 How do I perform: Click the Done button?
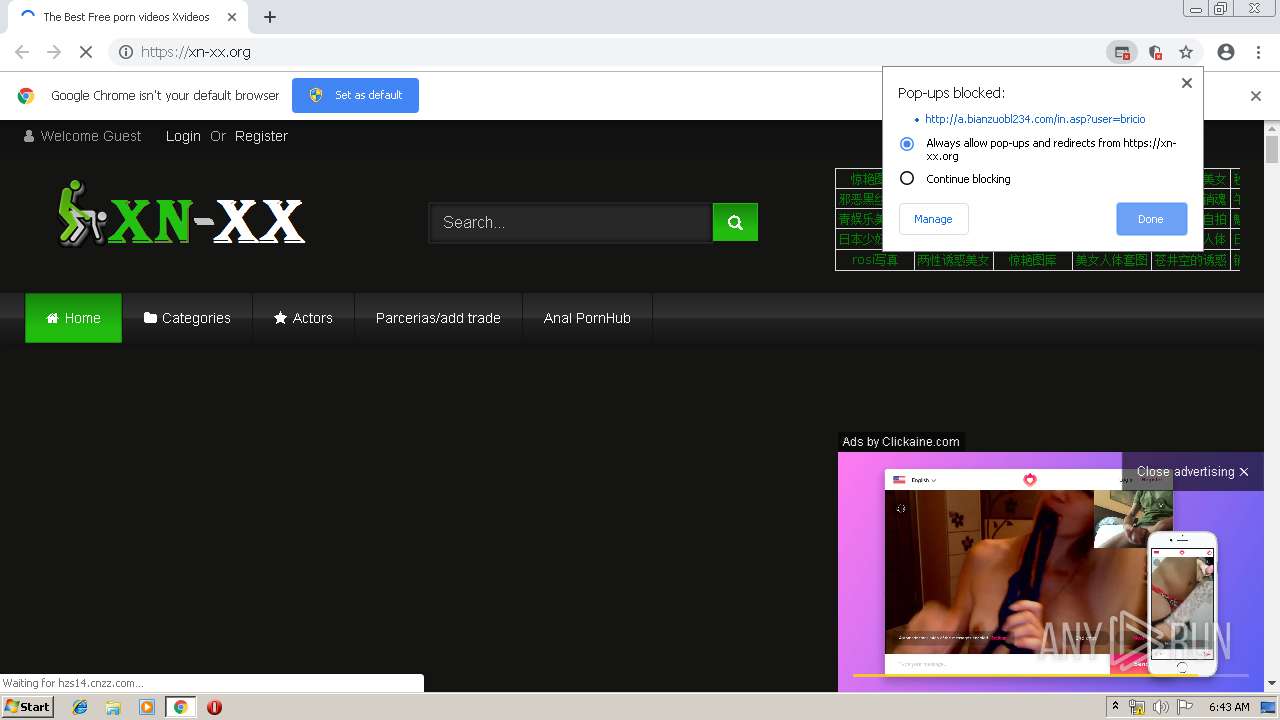coord(1151,219)
